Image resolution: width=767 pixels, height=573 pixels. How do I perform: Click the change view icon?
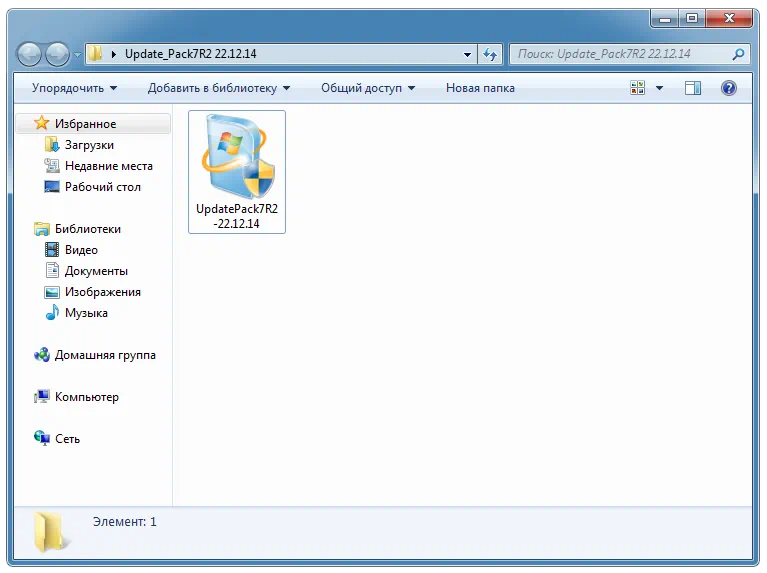point(637,88)
